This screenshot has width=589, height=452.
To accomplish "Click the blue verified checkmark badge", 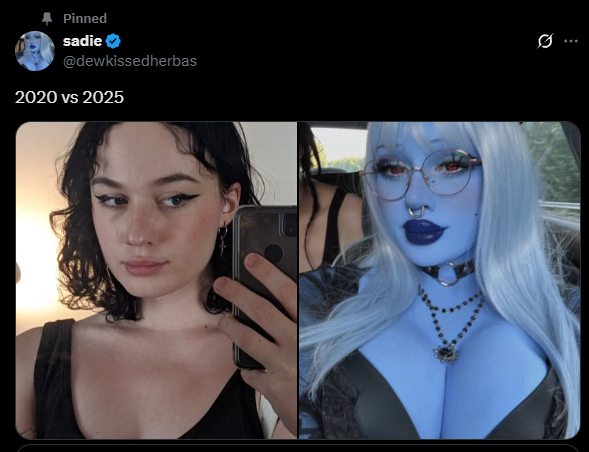I will 113,41.
